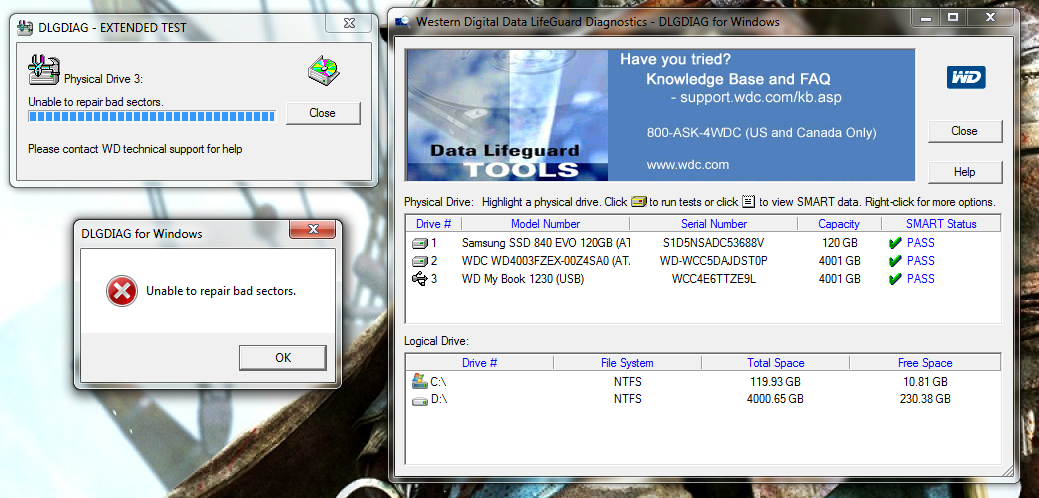Click logical Drive # column header
This screenshot has height=498, width=1039.
(x=480, y=363)
